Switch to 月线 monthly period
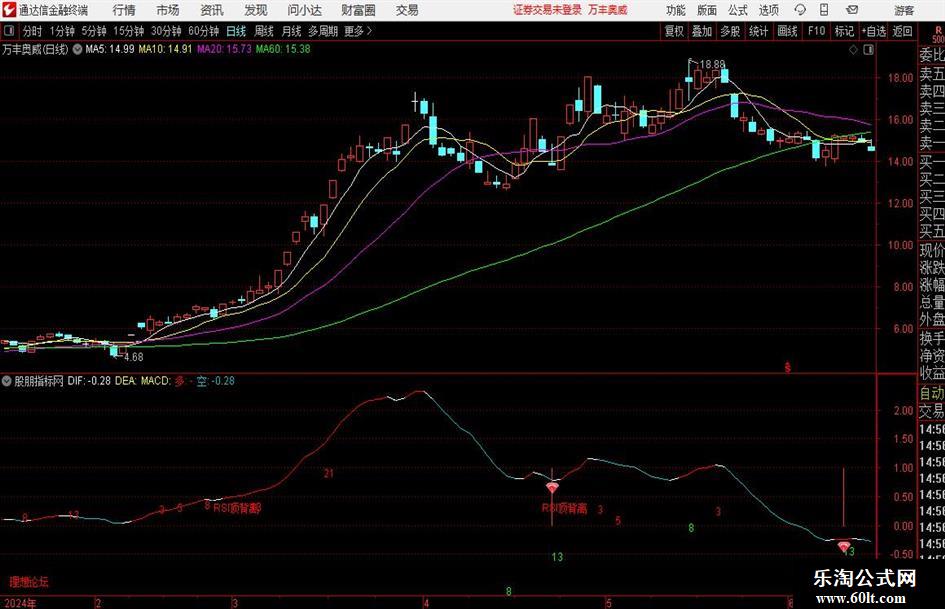Viewport: 945px width, 609px height. point(292,31)
